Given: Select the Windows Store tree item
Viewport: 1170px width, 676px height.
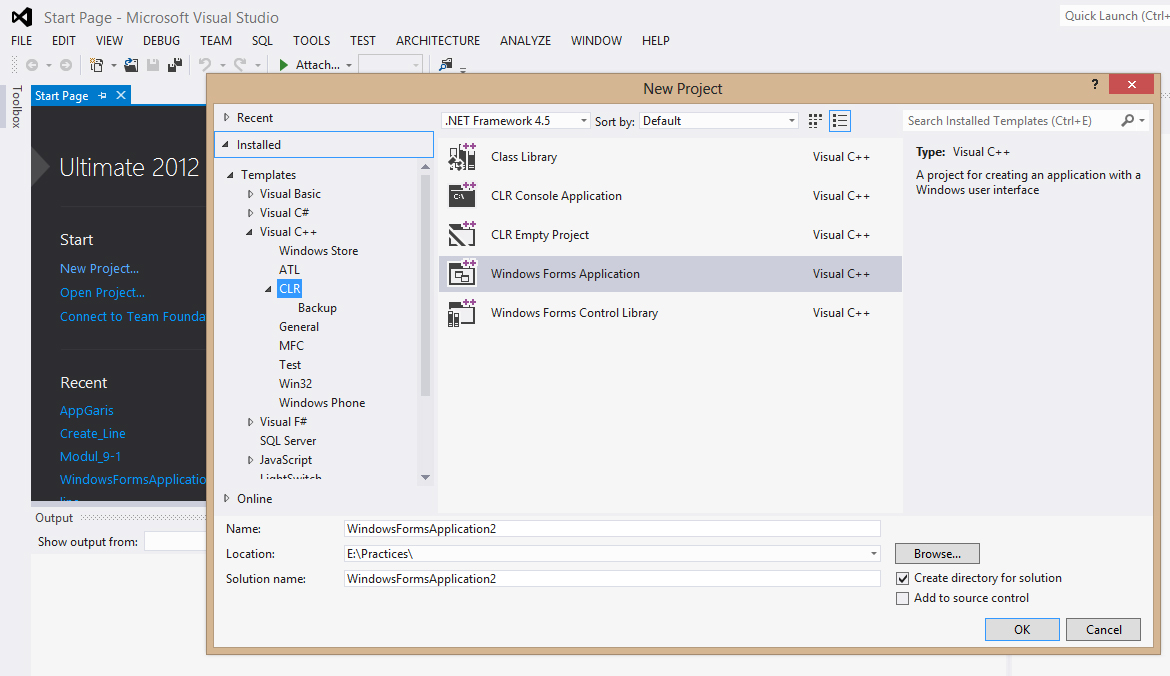Looking at the screenshot, I should click(x=319, y=251).
